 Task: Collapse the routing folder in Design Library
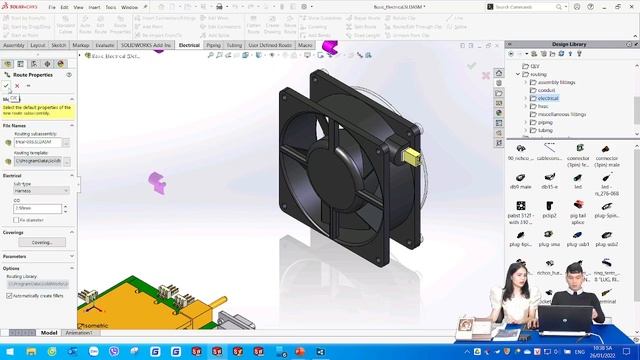pos(518,74)
